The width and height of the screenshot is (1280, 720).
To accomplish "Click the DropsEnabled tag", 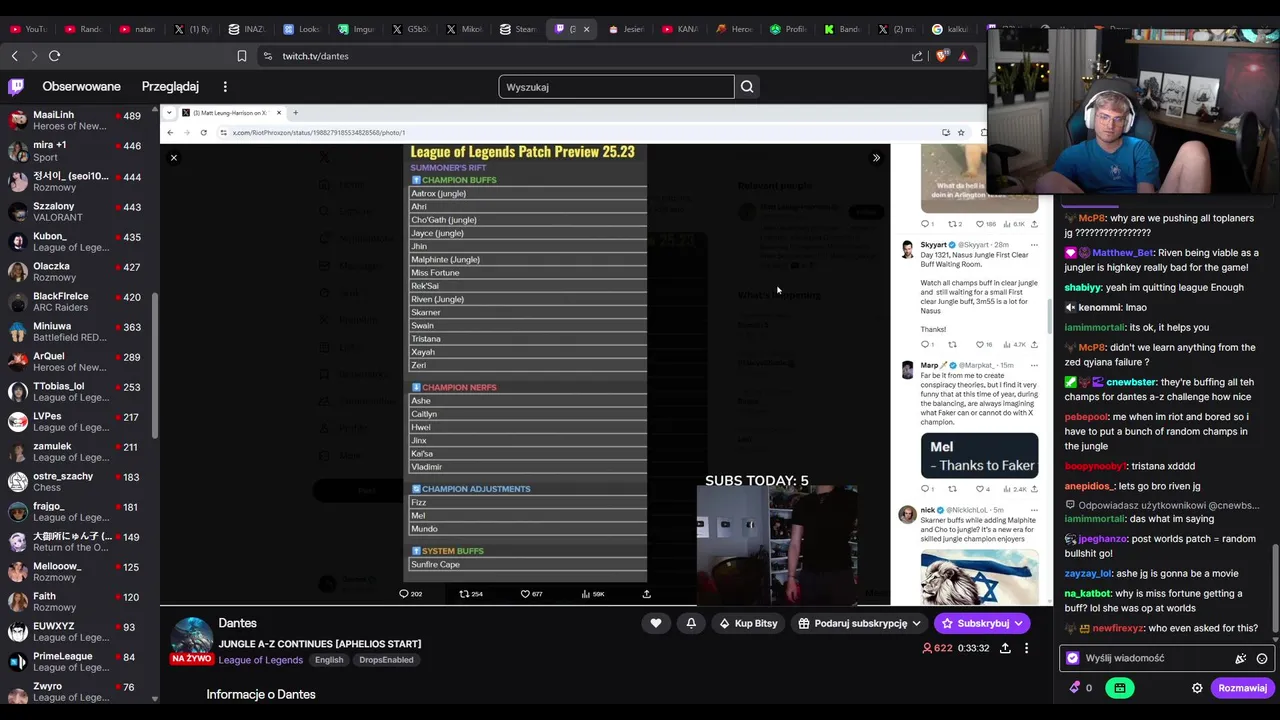I will pos(386,660).
